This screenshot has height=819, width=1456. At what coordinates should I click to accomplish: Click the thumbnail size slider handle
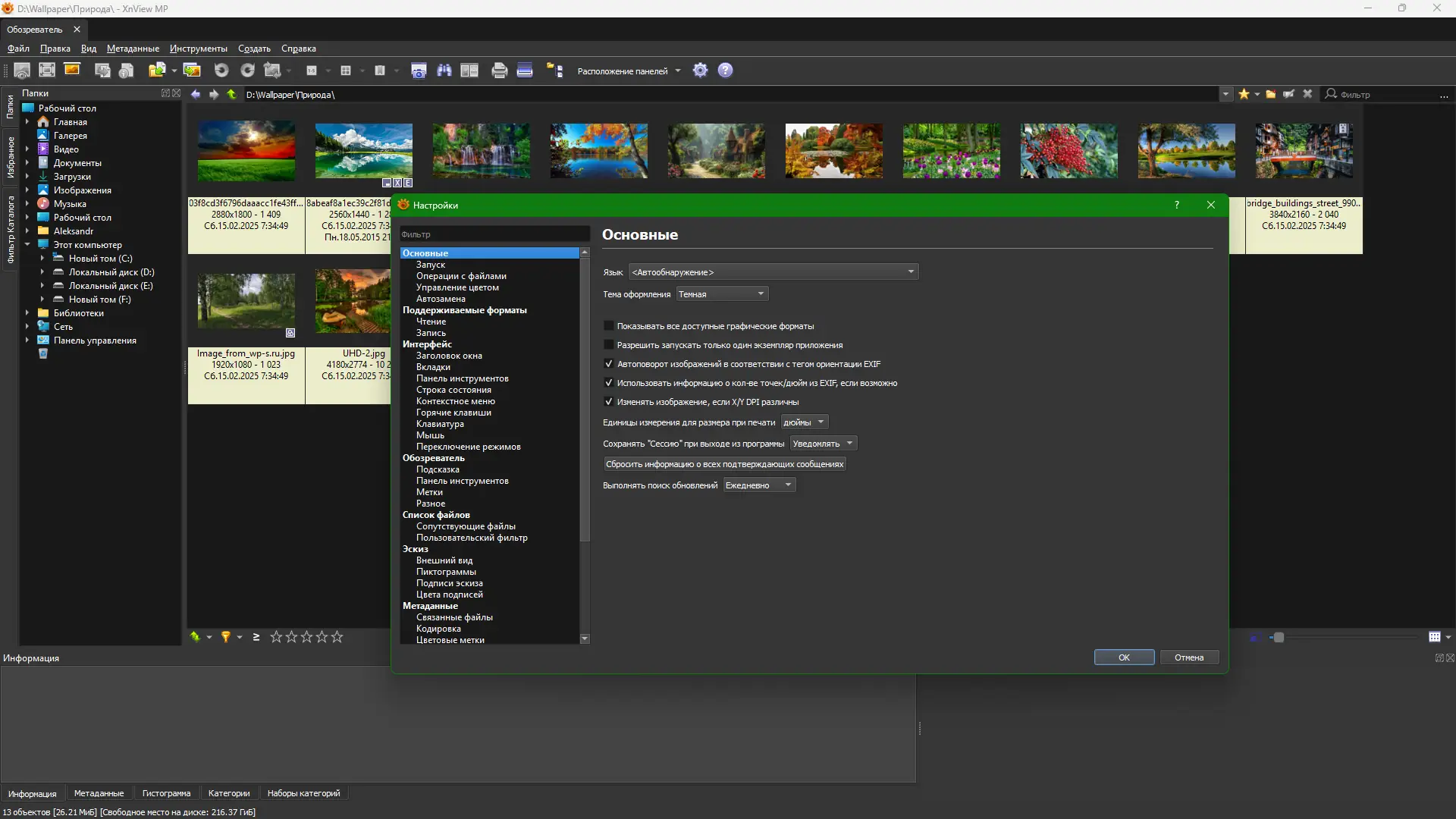1279,638
